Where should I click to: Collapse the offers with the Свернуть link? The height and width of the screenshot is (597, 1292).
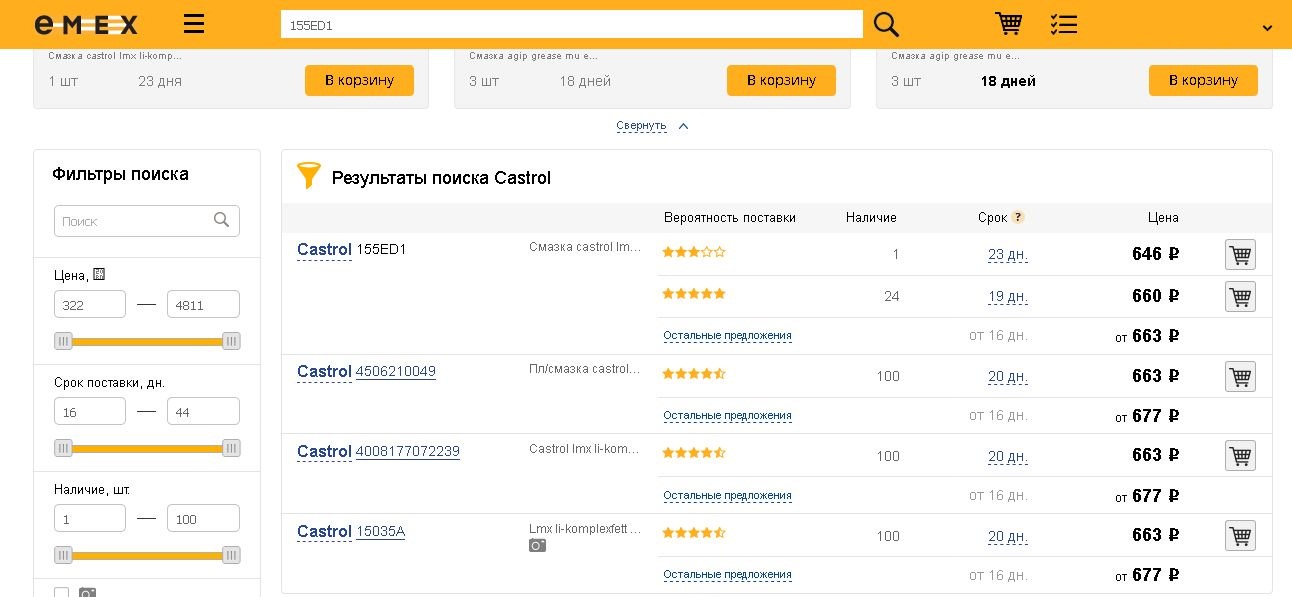pos(641,126)
